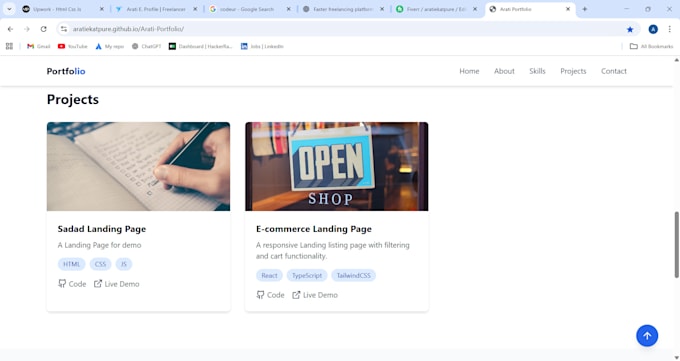Click the Portfolio logo

[x=66, y=71]
